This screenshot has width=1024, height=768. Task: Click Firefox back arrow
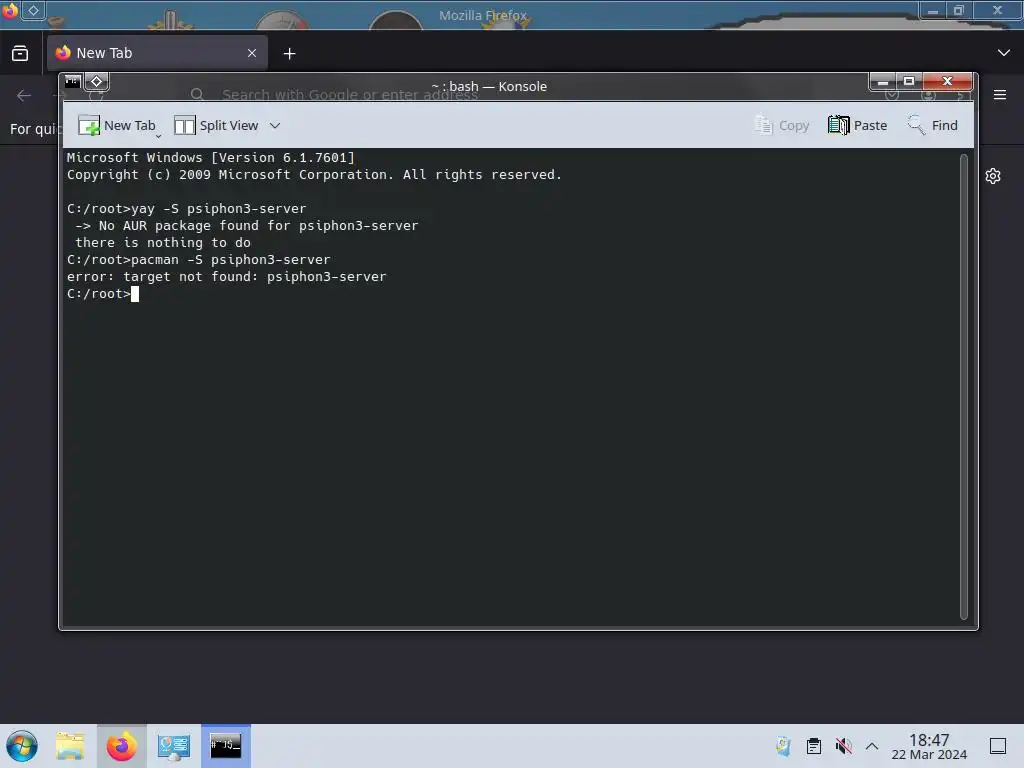tap(24, 96)
